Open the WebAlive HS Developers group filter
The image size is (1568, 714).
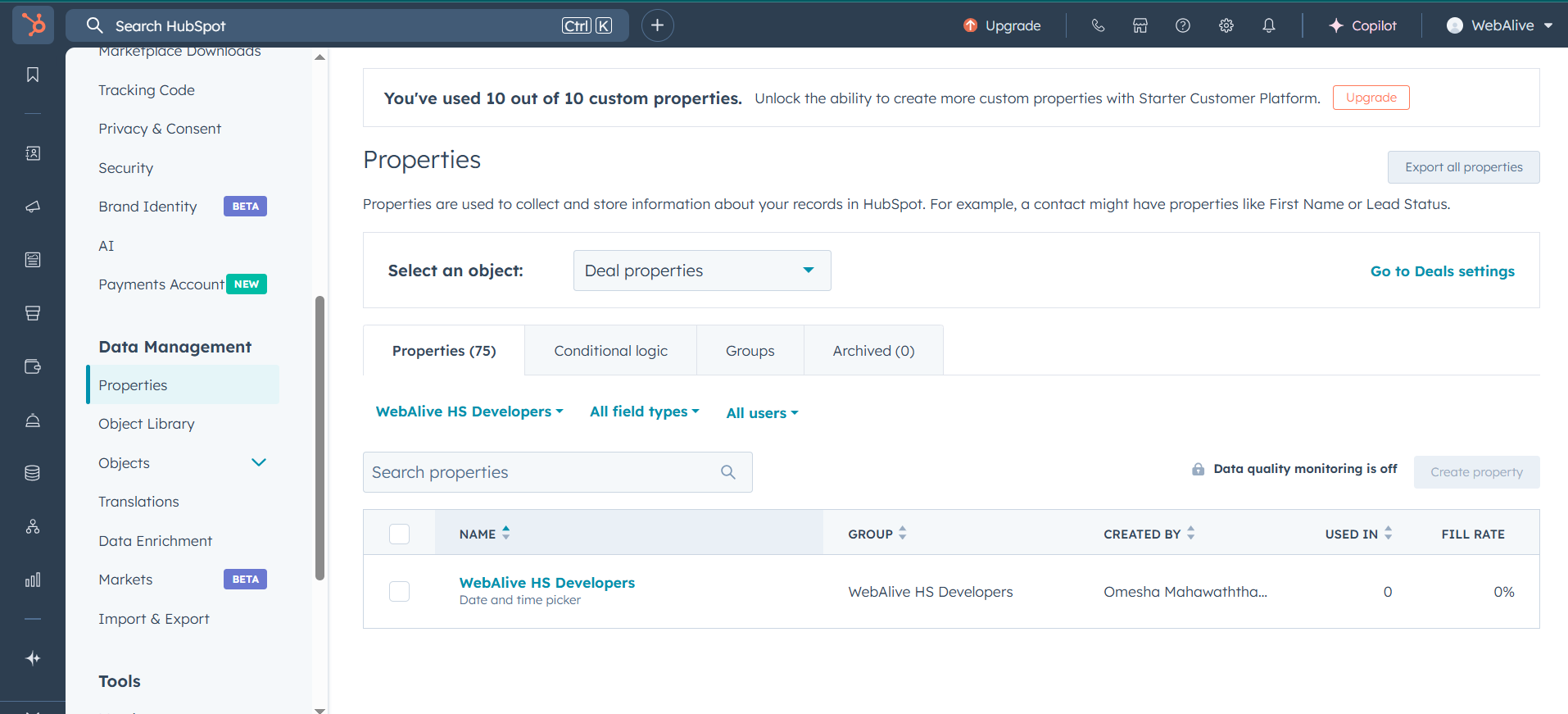[469, 412]
